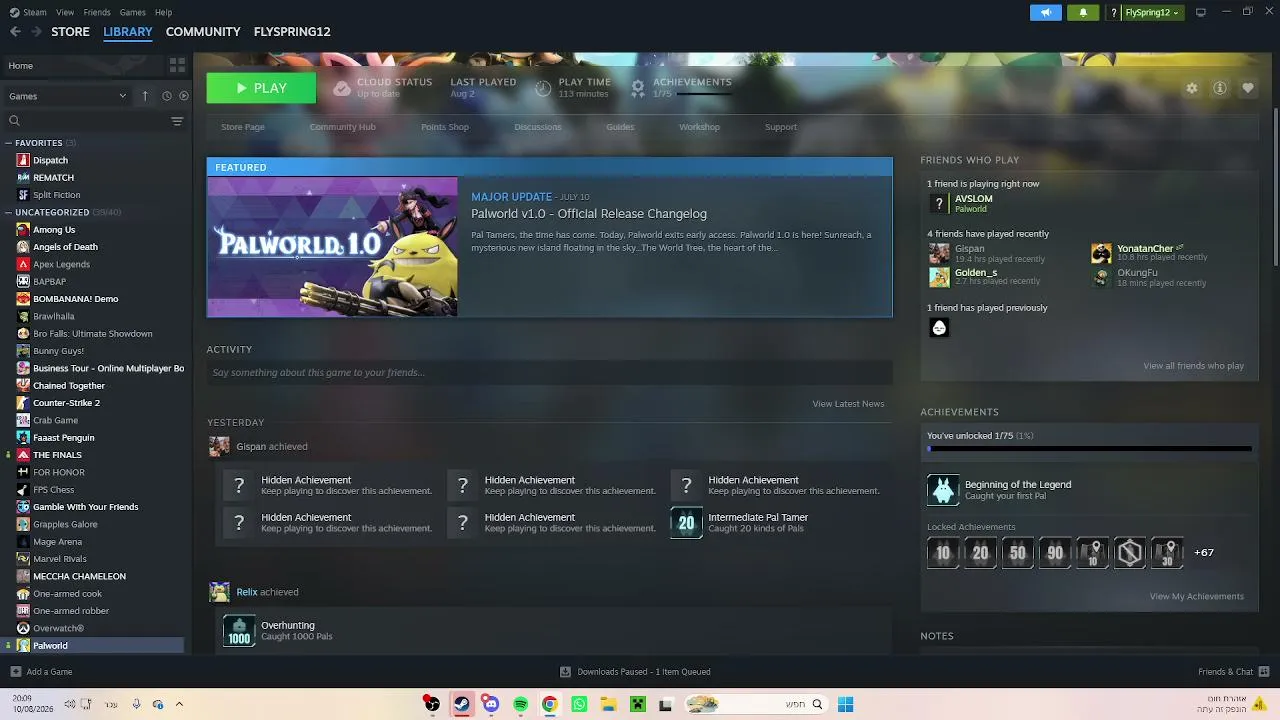The height and width of the screenshot is (720, 1280).
Task: Collapse the UNCATEGORIZED category
Action: [x=8, y=212]
